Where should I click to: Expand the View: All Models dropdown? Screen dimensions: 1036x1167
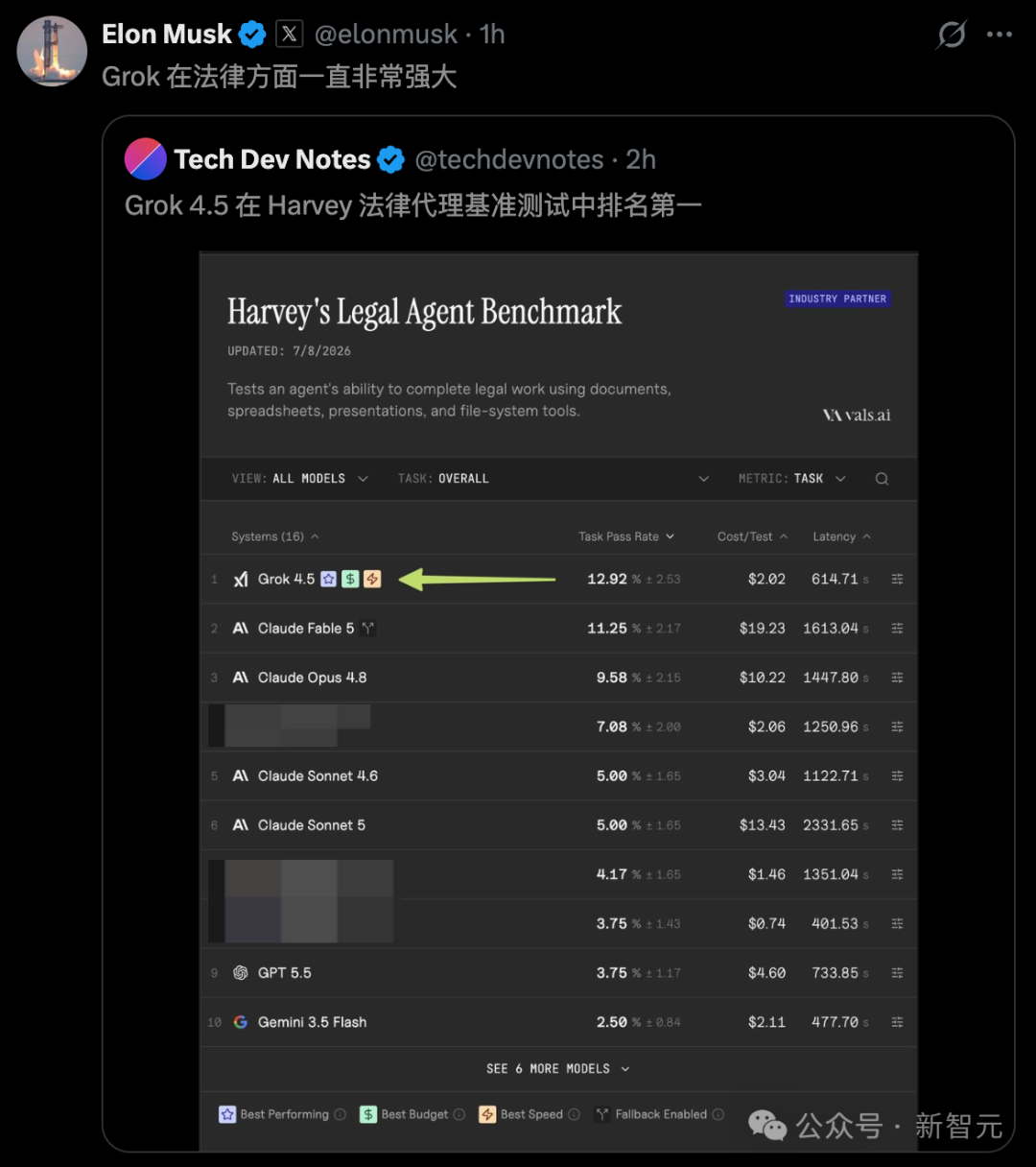point(300,479)
